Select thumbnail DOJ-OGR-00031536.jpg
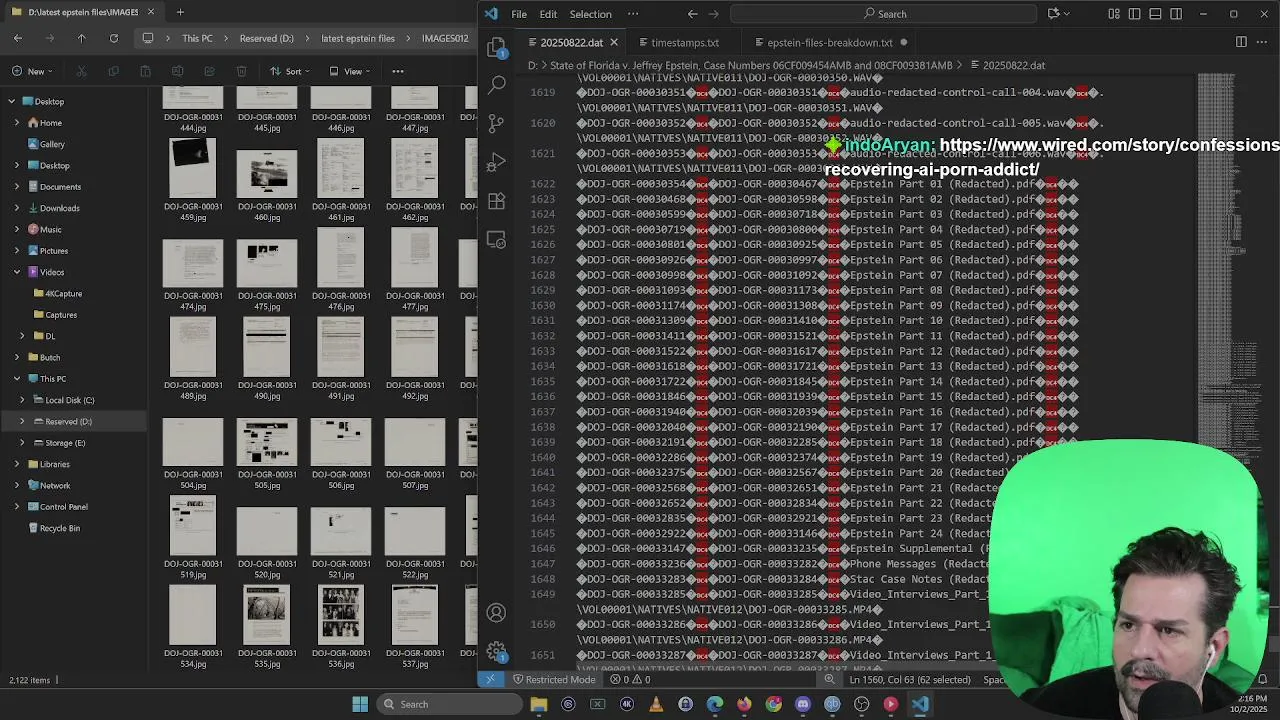This screenshot has height=720, width=1280. pos(341,627)
